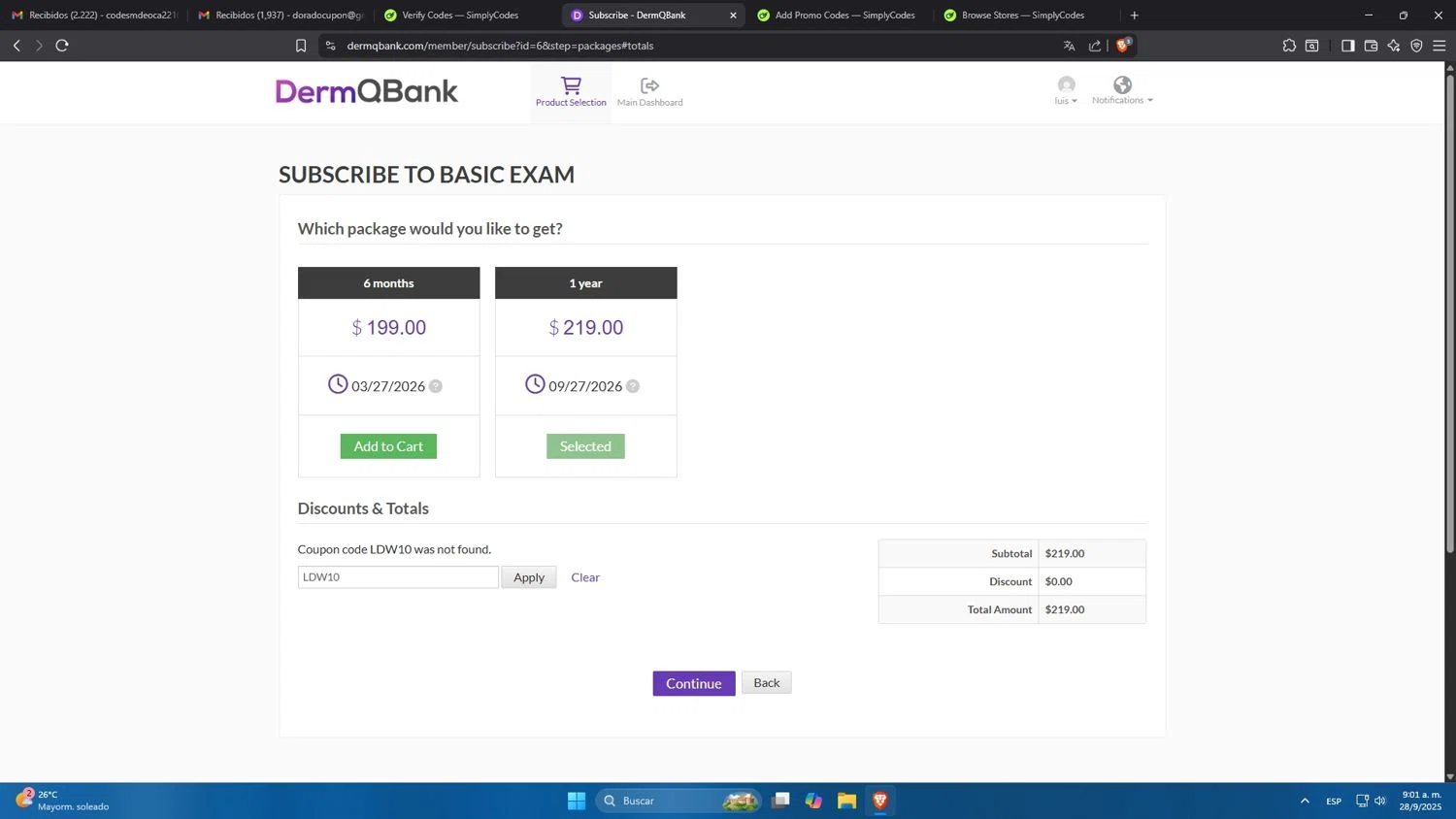Go Back to the previous step
Viewport: 1456px width, 819px height.
(767, 682)
